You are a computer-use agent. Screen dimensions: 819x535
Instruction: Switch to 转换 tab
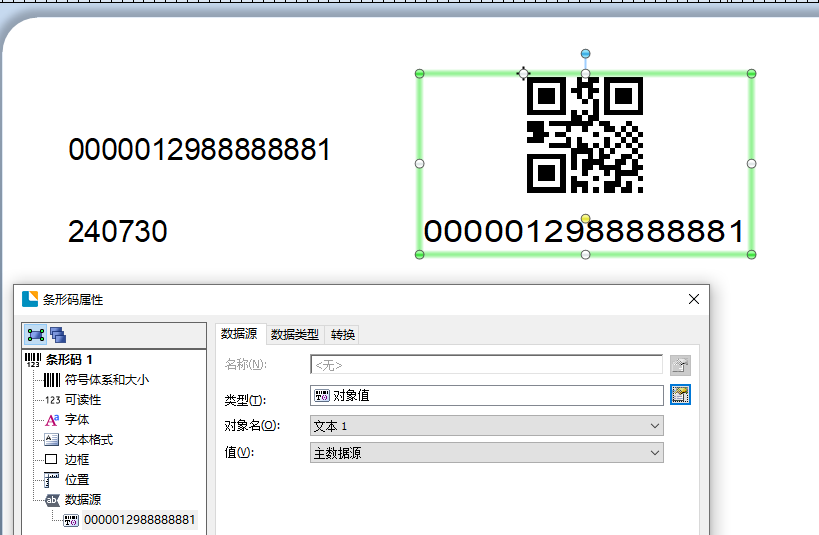[343, 334]
